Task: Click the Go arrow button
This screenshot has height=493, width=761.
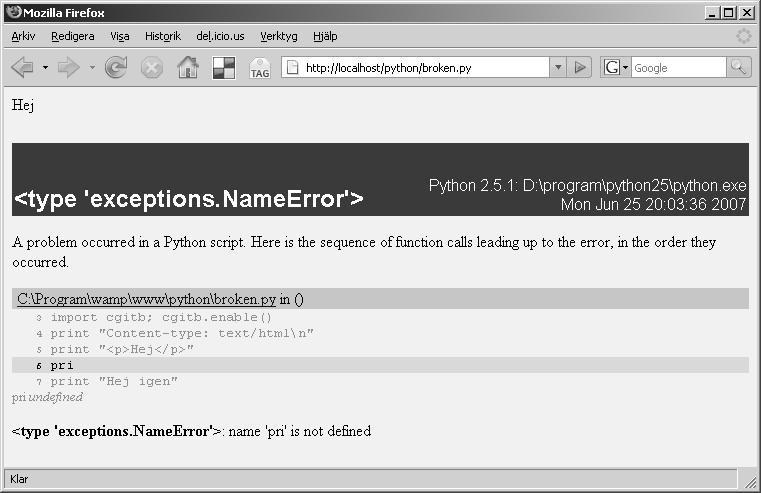Action: (579, 67)
